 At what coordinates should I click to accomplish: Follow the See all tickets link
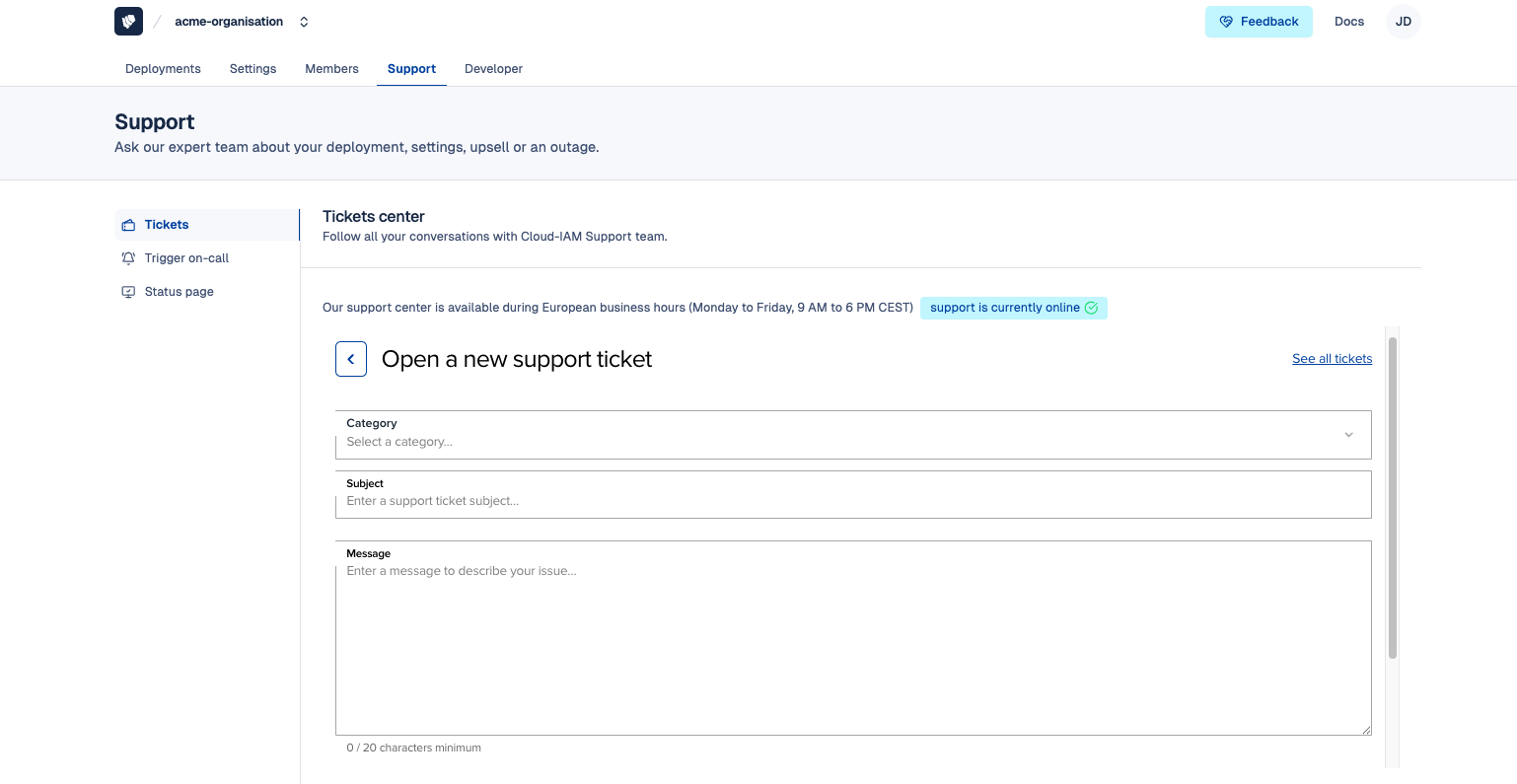pos(1332,359)
